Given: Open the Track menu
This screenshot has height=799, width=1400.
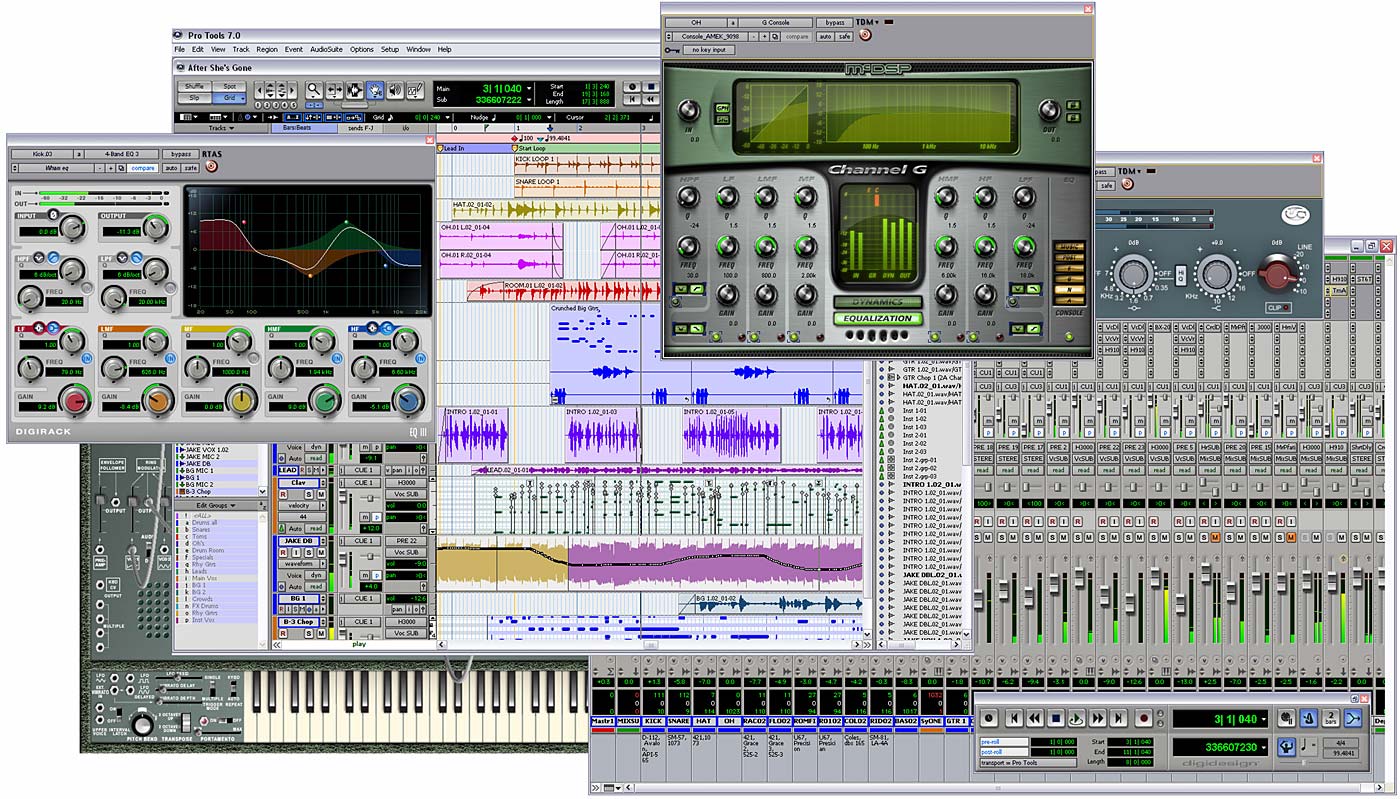Looking at the screenshot, I should (x=241, y=49).
